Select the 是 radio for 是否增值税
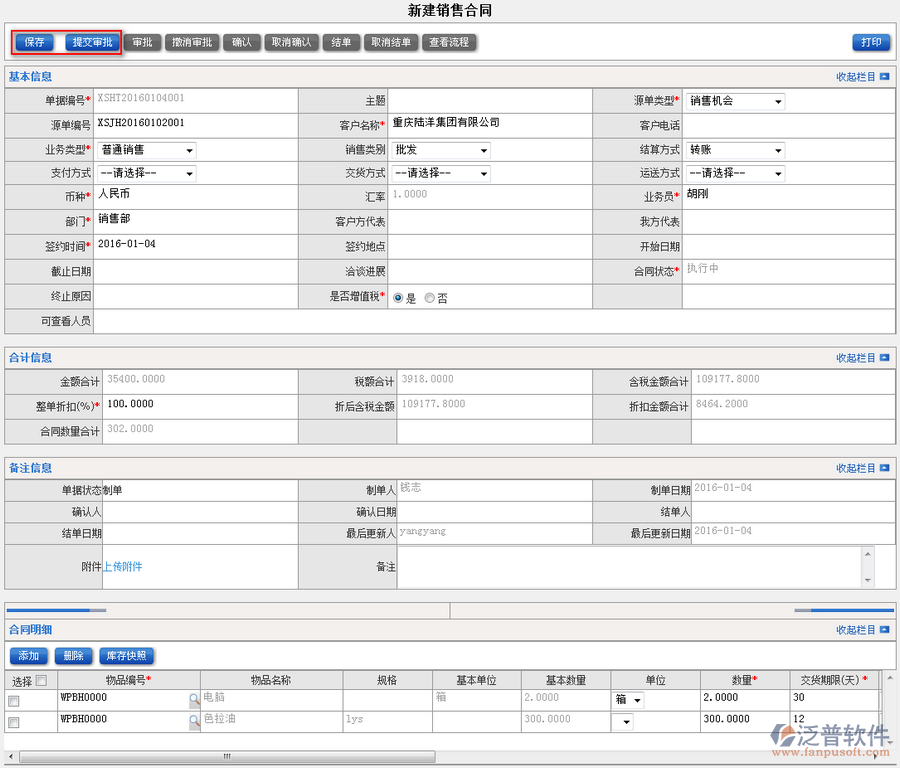 point(398,298)
